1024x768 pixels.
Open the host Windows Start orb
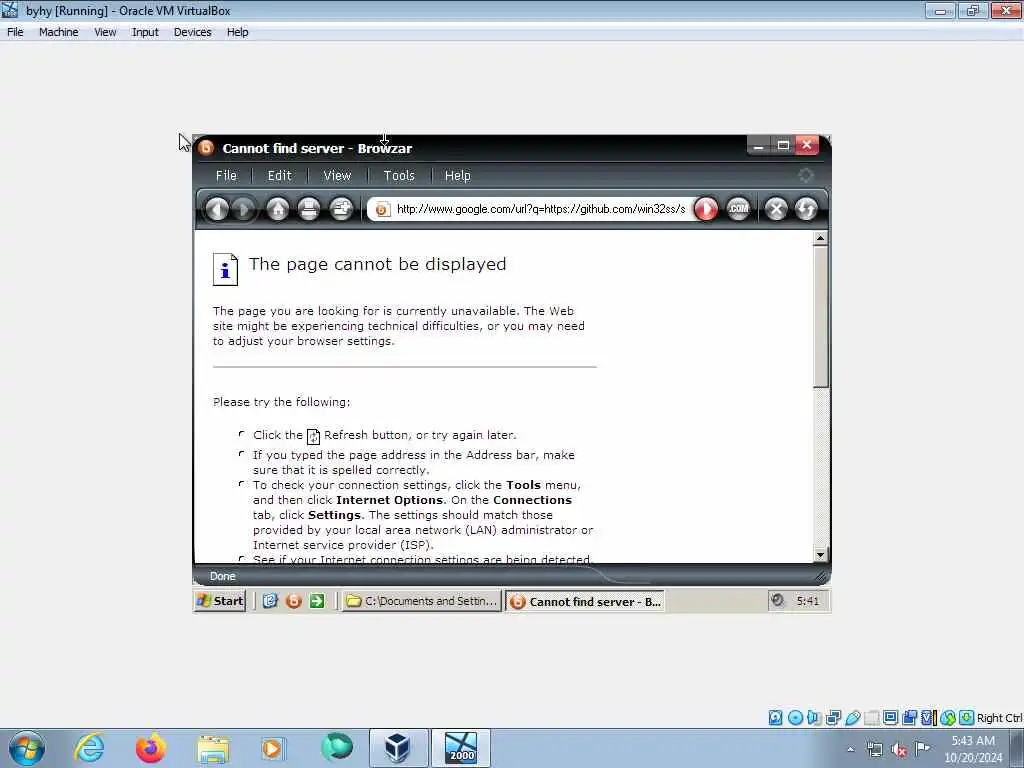click(x=26, y=748)
